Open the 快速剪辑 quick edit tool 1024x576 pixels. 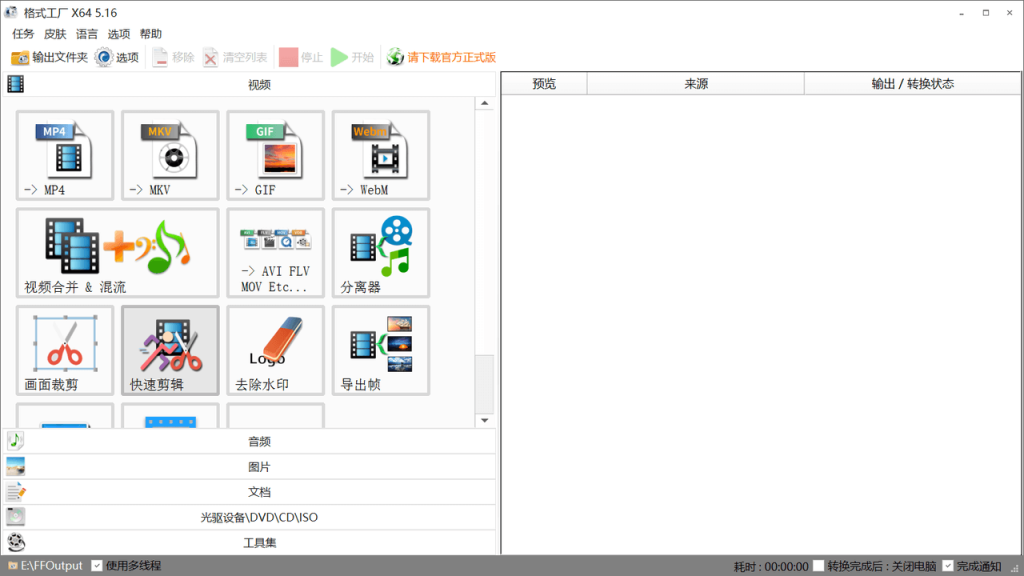point(170,350)
